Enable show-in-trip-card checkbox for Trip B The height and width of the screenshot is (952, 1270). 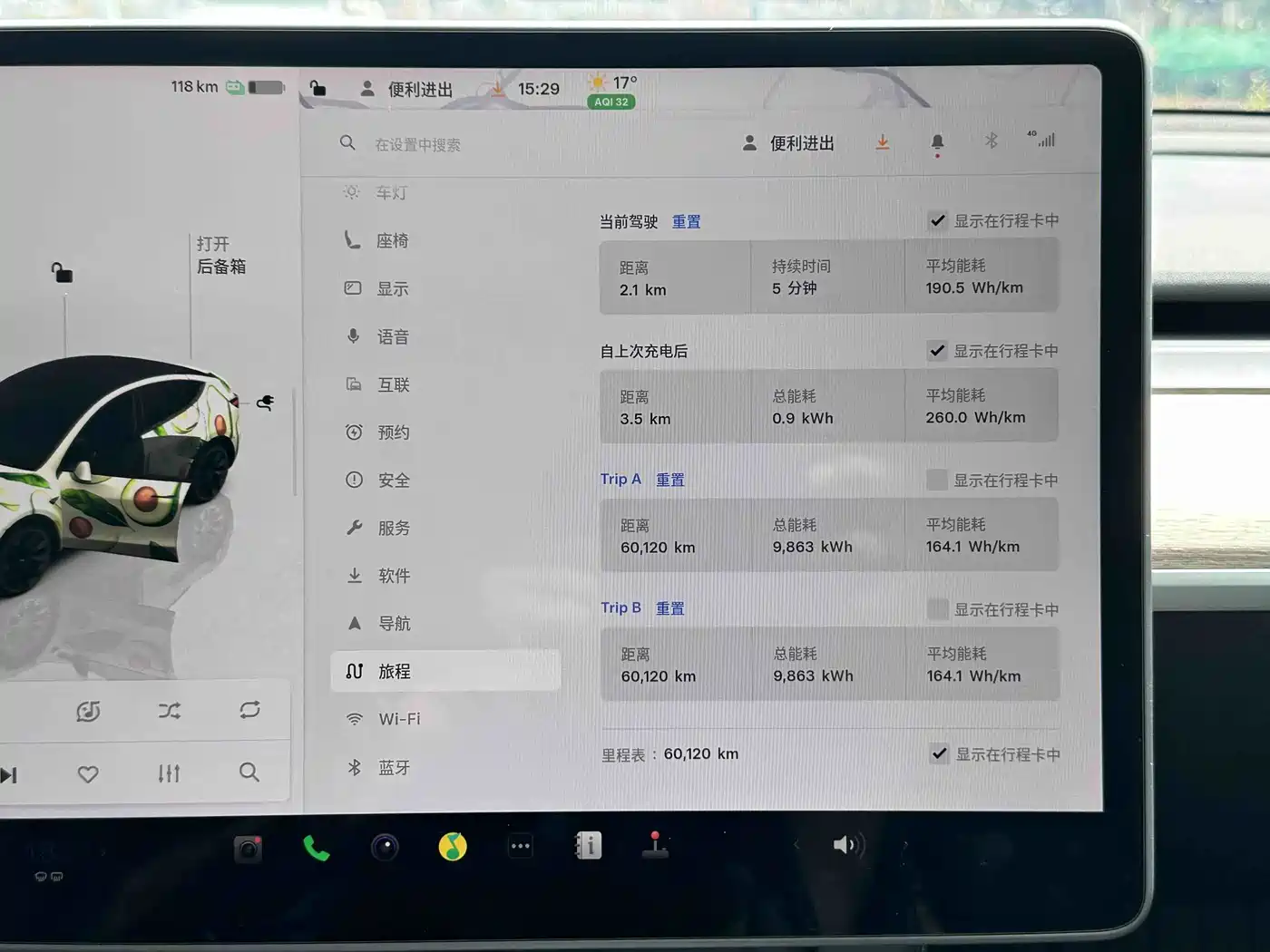(x=938, y=609)
